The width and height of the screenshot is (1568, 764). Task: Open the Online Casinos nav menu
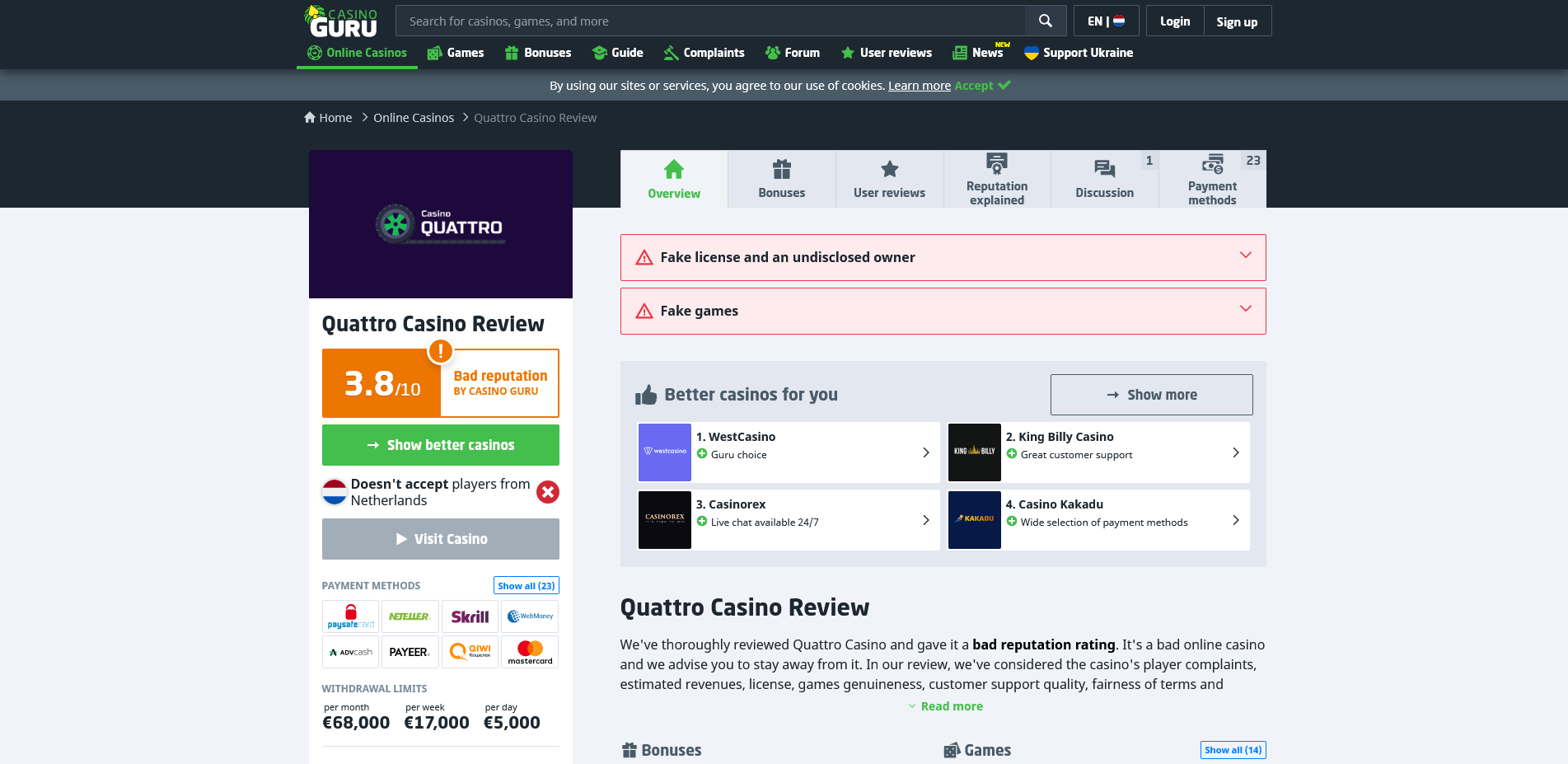(x=357, y=53)
